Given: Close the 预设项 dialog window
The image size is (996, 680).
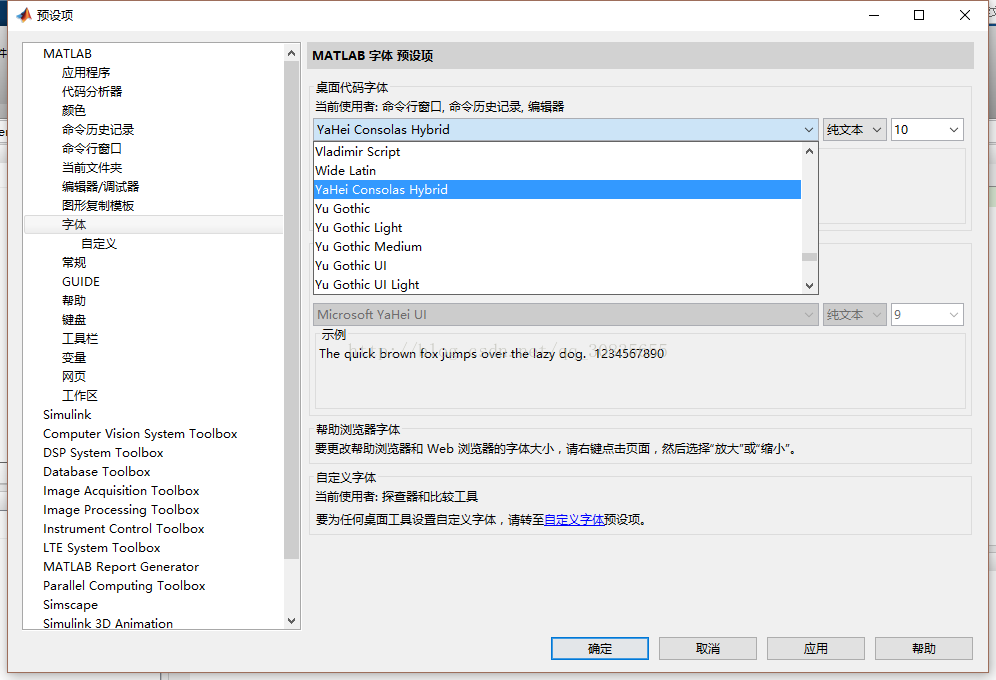Looking at the screenshot, I should pos(964,15).
